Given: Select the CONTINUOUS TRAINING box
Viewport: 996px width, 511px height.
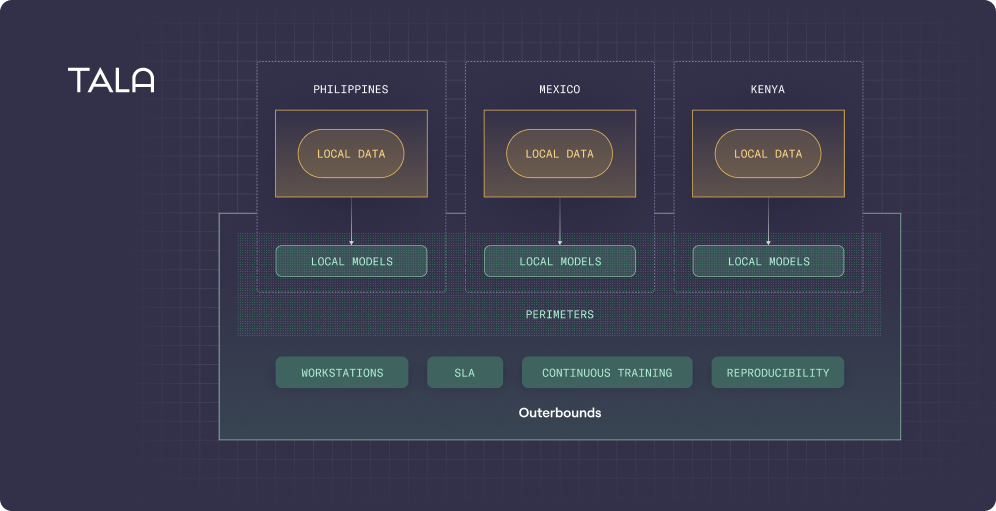Looking at the screenshot, I should point(607,372).
